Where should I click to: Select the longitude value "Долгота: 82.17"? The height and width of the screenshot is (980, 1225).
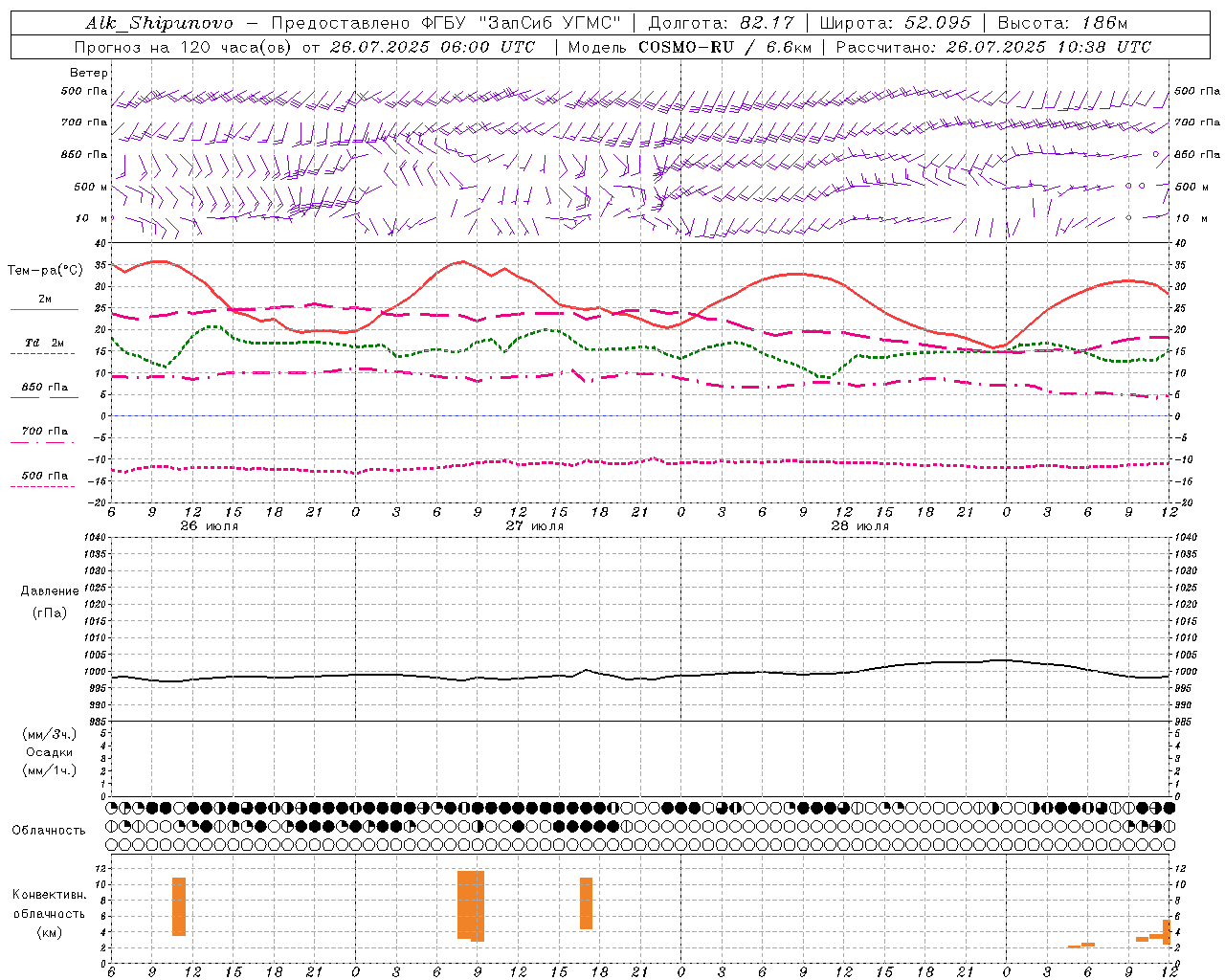[x=722, y=23]
